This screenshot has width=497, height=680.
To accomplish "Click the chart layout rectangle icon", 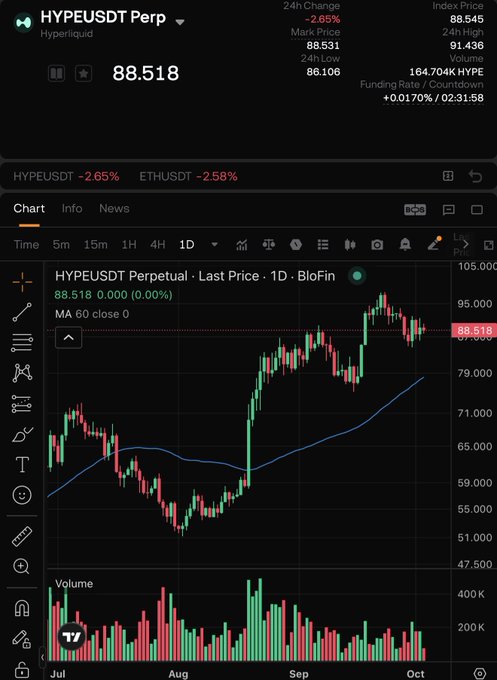I will (x=477, y=210).
